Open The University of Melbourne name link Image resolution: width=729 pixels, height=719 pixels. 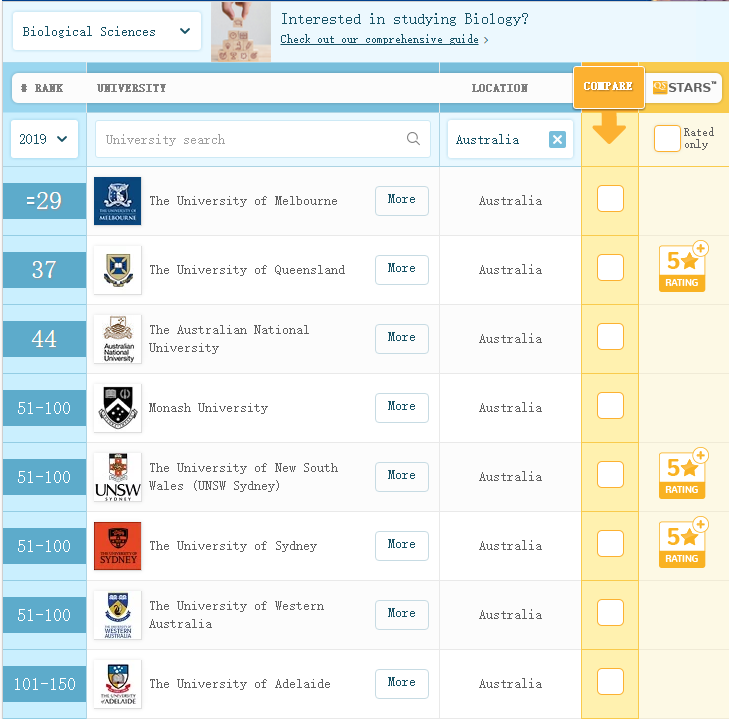point(243,201)
